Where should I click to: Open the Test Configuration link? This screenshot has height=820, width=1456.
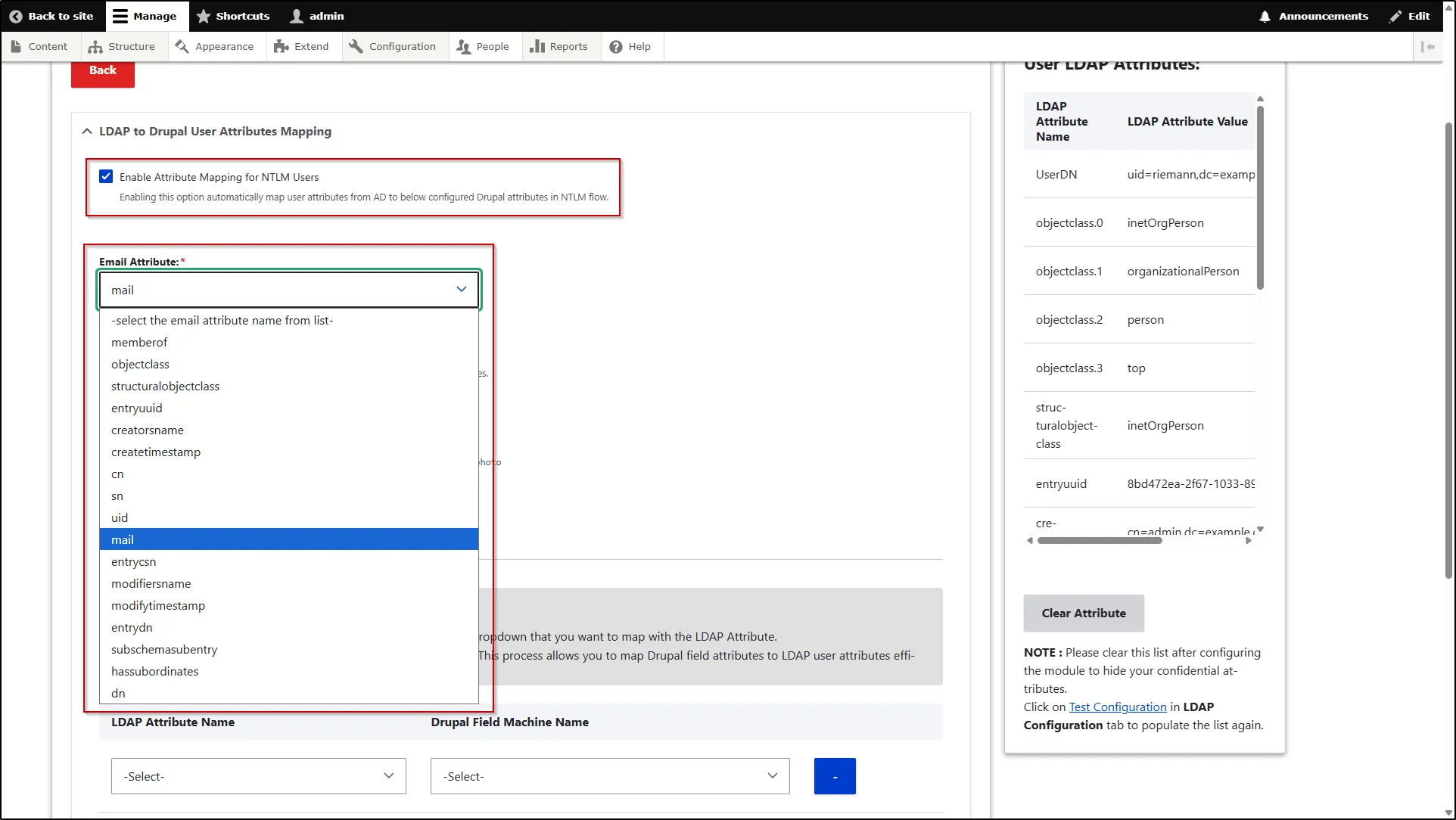1117,707
